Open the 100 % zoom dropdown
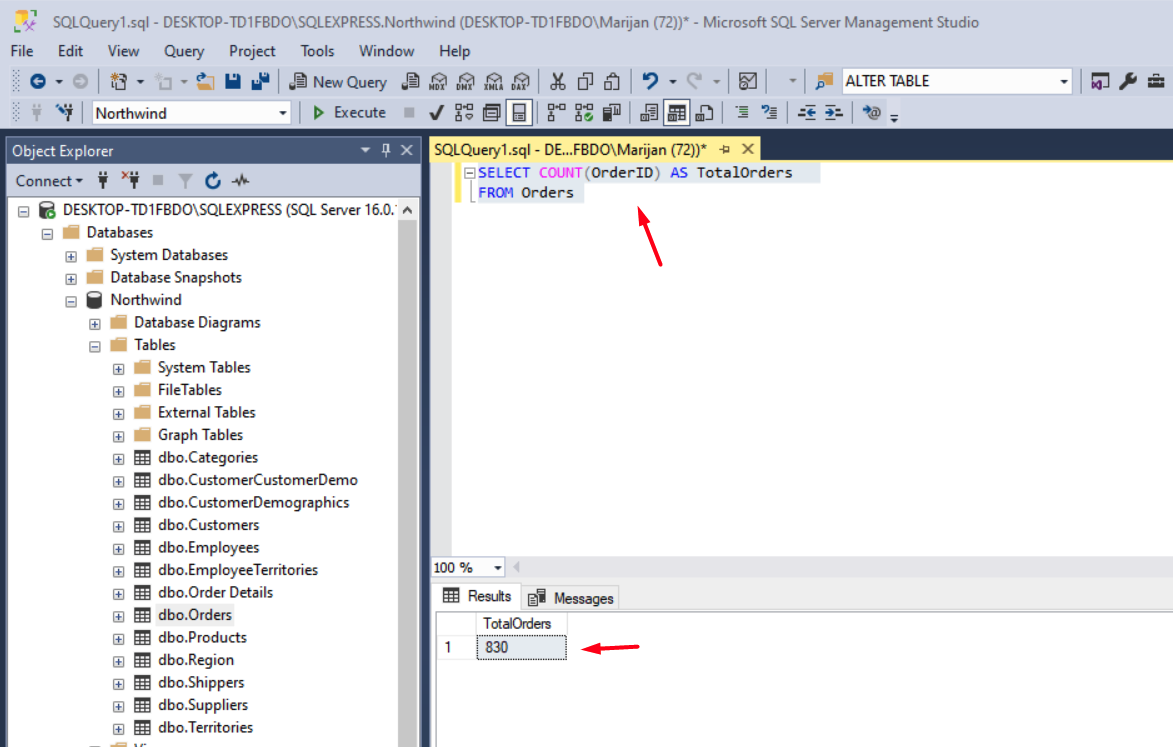 (497, 568)
